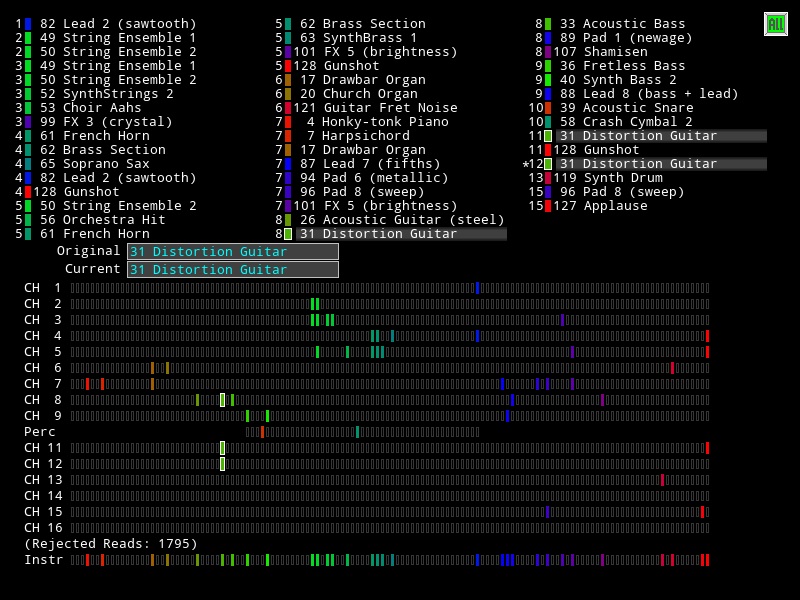Click the highlighted marker in CH 12 row
800x600 pixels.
click(x=223, y=464)
